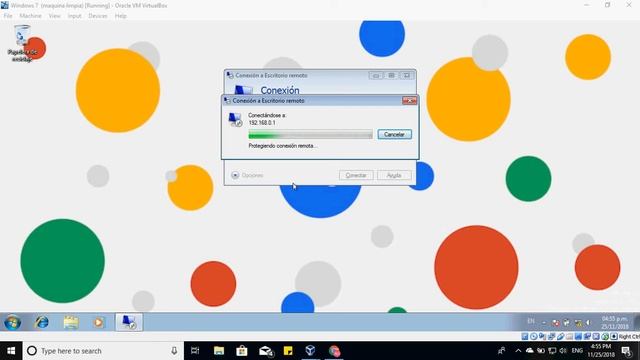Click guest EN language indicator
Viewport: 640px width, 360px height.
(x=531, y=321)
